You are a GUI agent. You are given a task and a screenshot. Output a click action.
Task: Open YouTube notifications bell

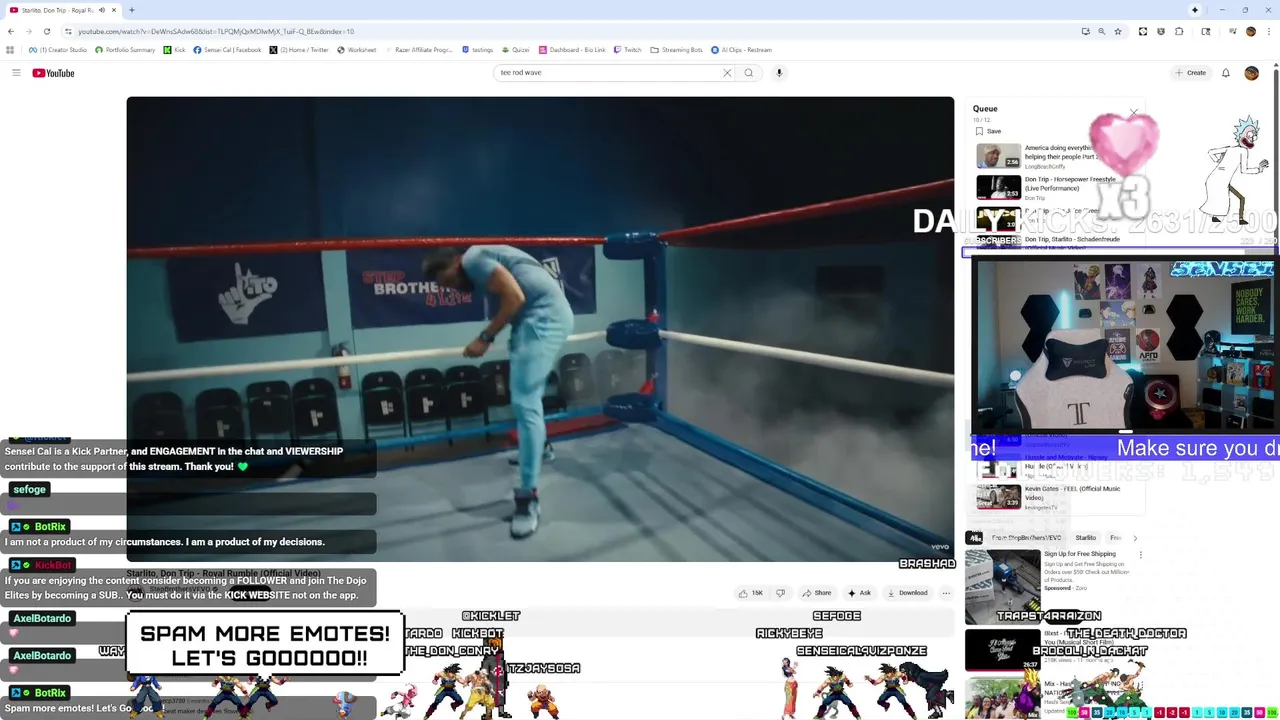(x=1226, y=73)
